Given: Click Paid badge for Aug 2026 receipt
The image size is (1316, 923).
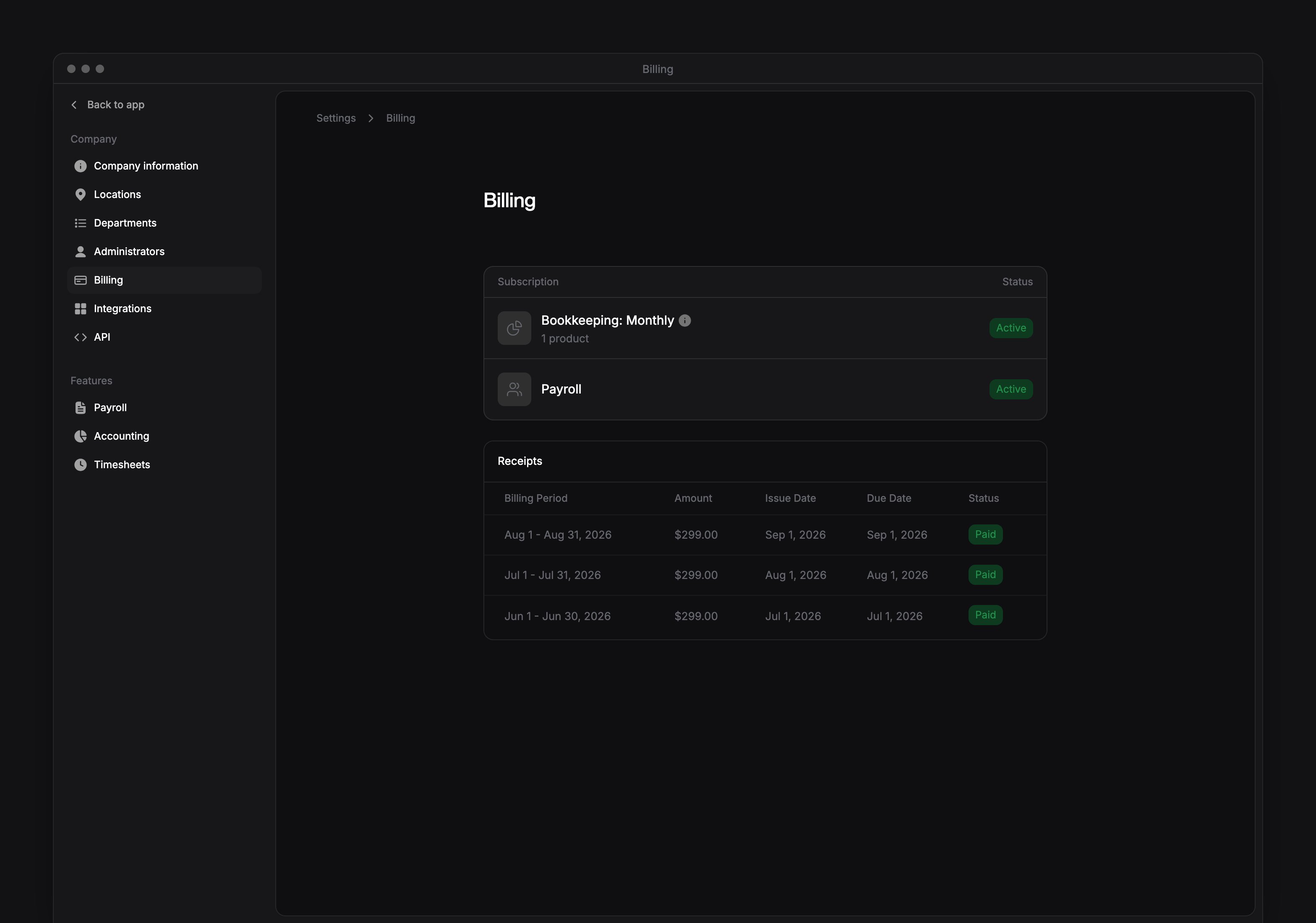Looking at the screenshot, I should pyautogui.click(x=985, y=534).
